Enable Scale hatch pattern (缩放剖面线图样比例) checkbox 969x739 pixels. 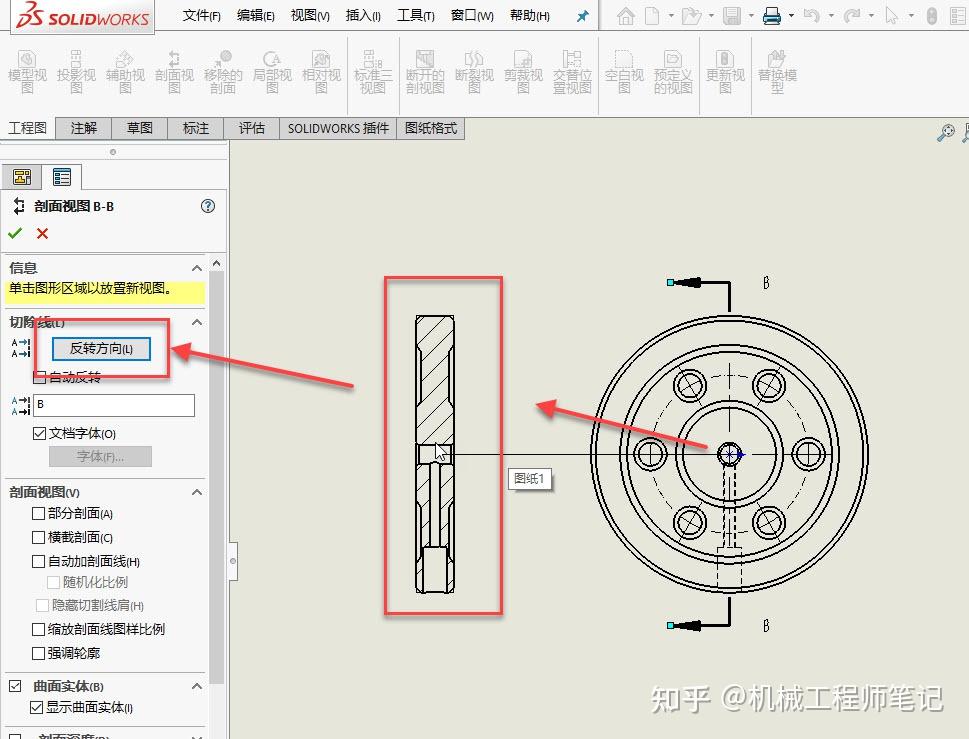point(38,629)
